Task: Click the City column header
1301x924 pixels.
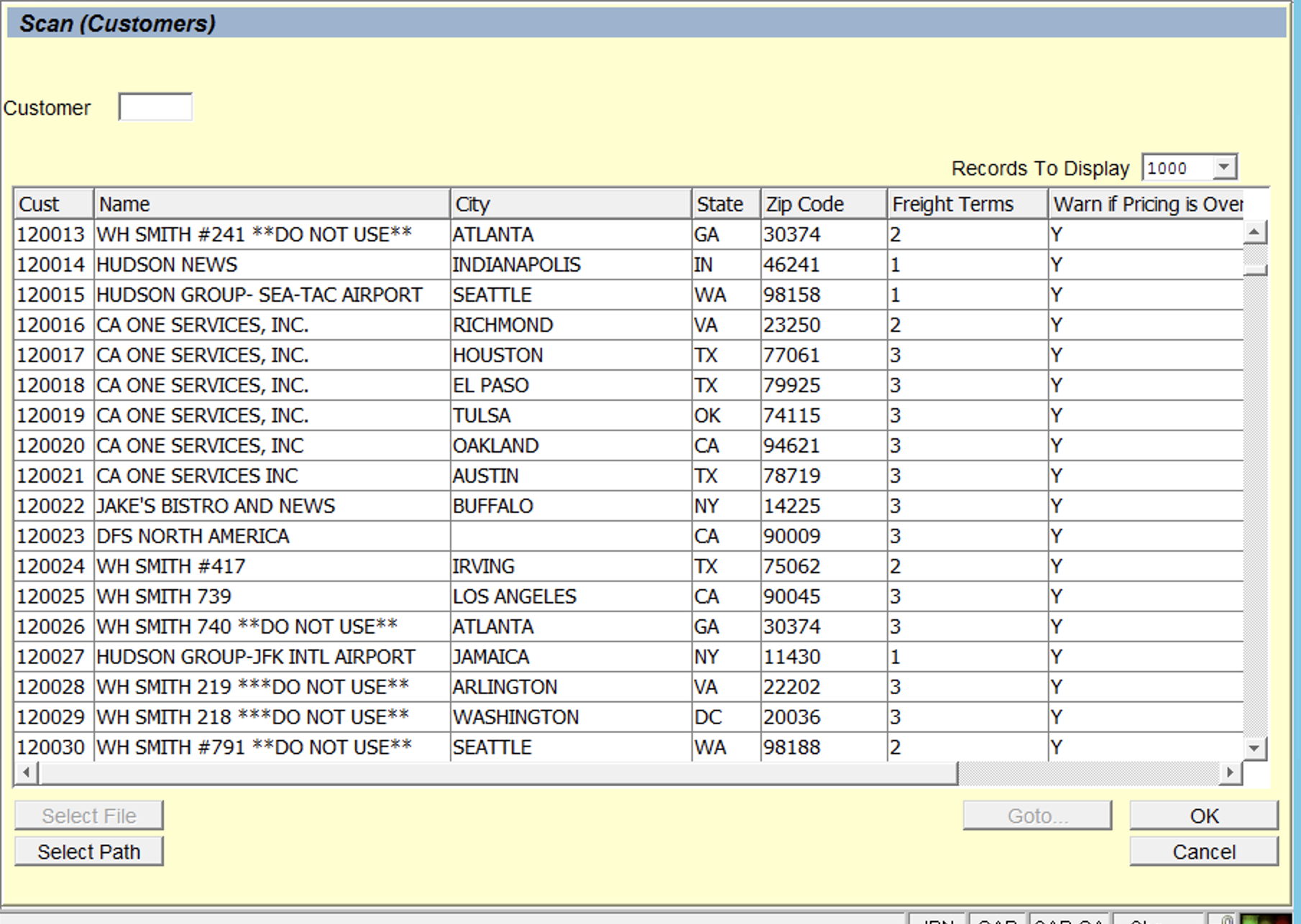Action: 570,204
